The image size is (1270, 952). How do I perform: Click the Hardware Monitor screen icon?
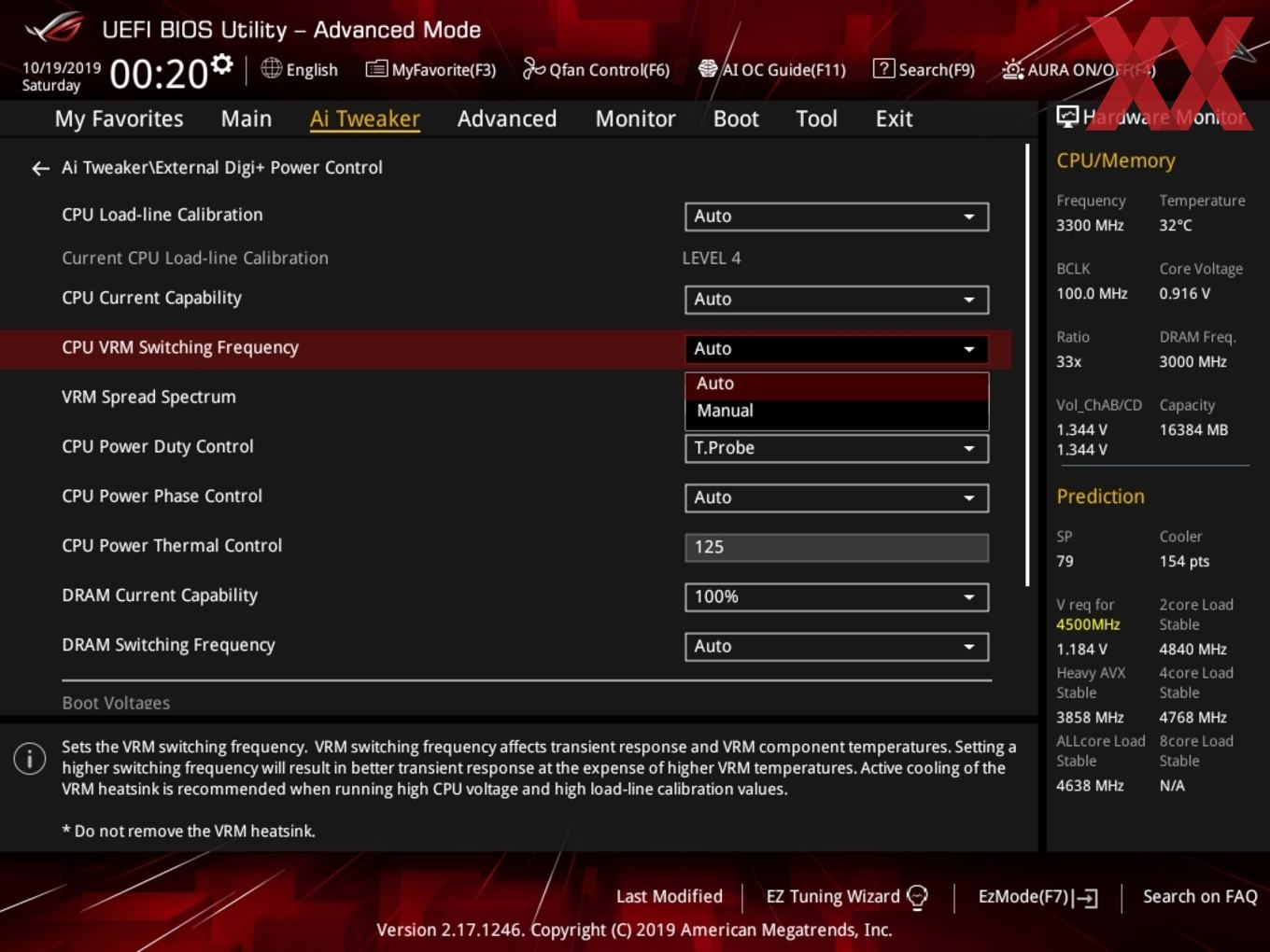click(1067, 117)
